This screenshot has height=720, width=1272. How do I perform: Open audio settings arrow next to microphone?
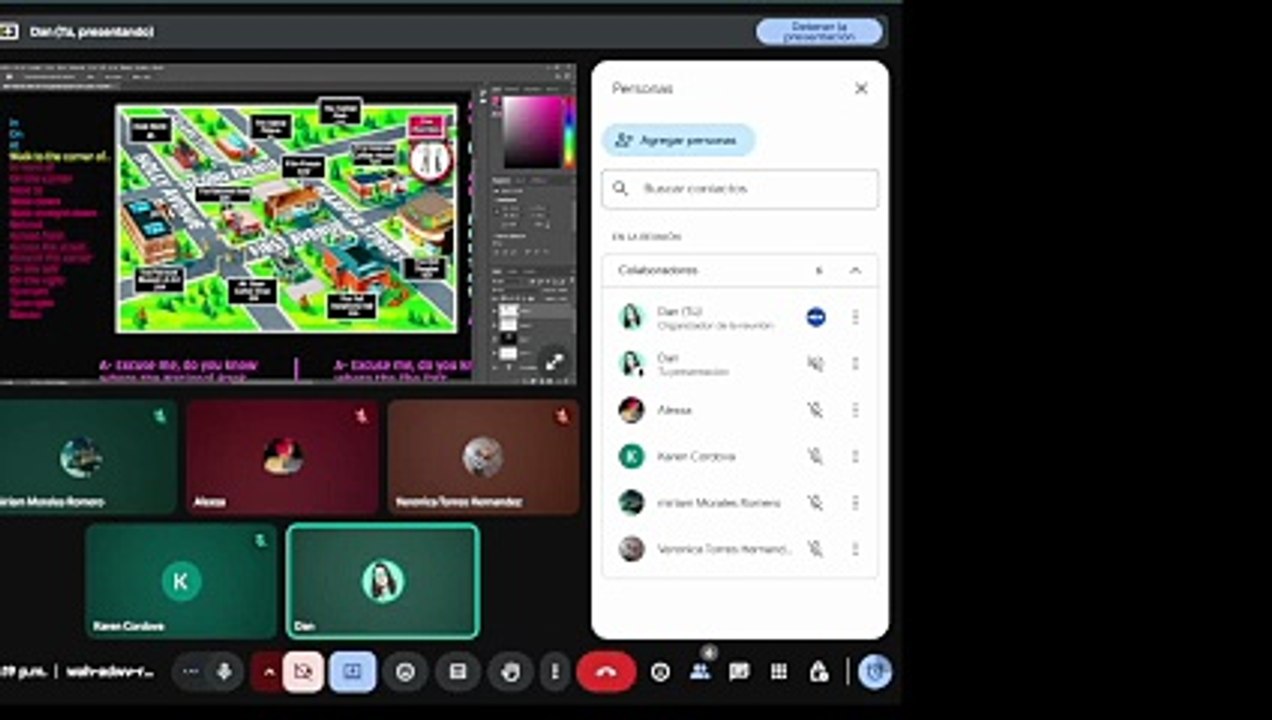[x=191, y=672]
